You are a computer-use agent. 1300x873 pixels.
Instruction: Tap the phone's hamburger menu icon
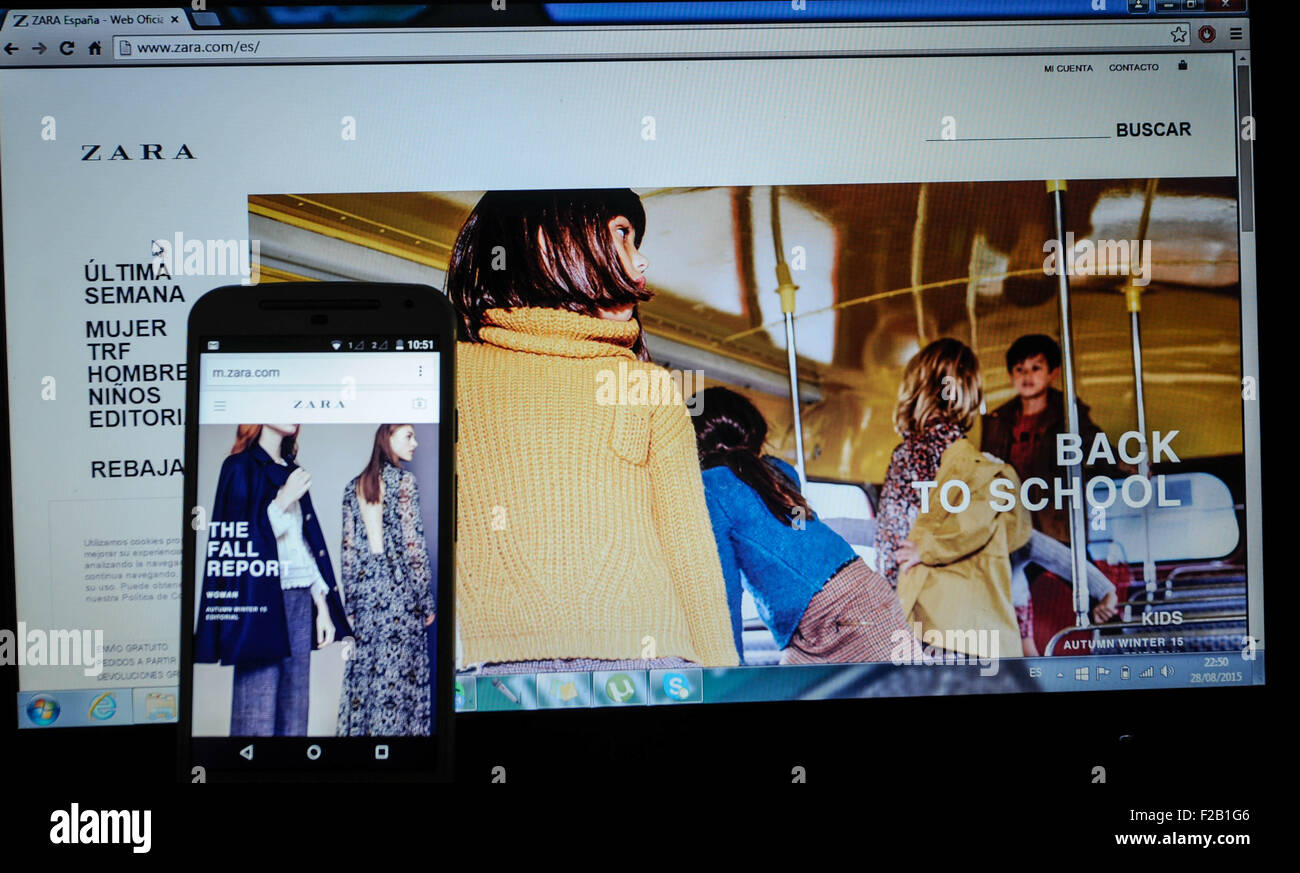[220, 406]
